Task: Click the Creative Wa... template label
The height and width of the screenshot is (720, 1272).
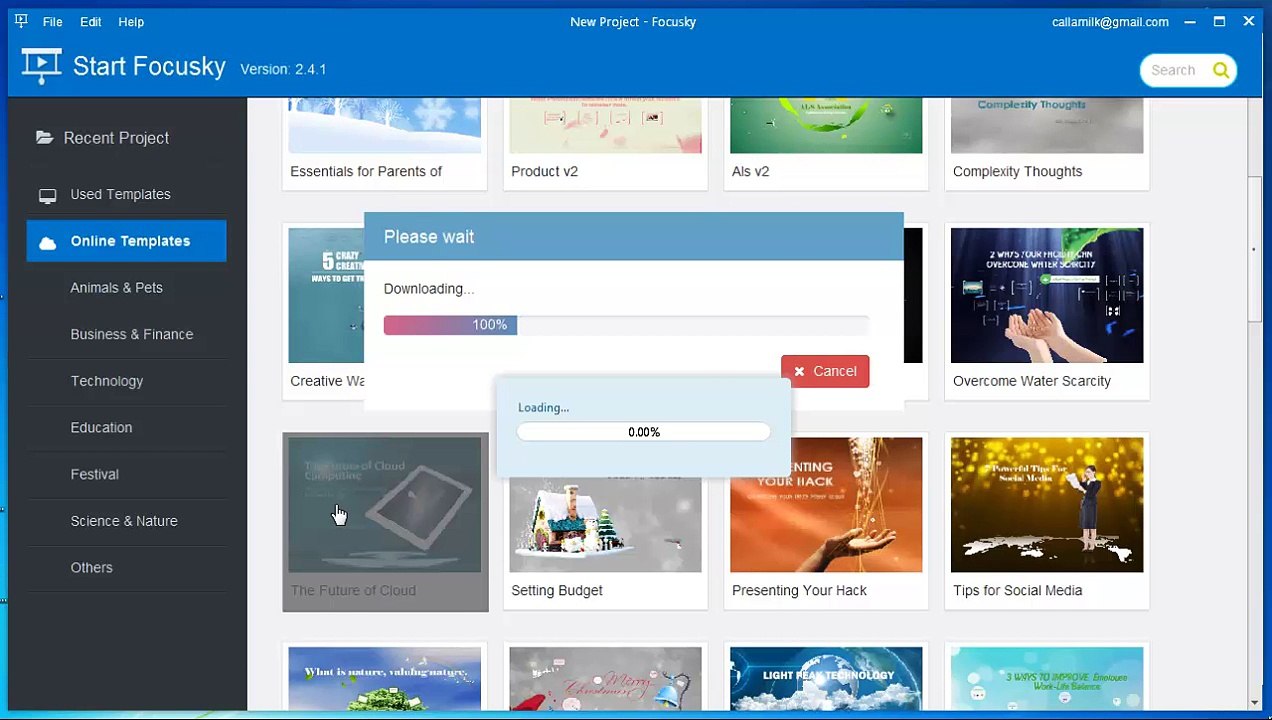Action: (x=327, y=381)
